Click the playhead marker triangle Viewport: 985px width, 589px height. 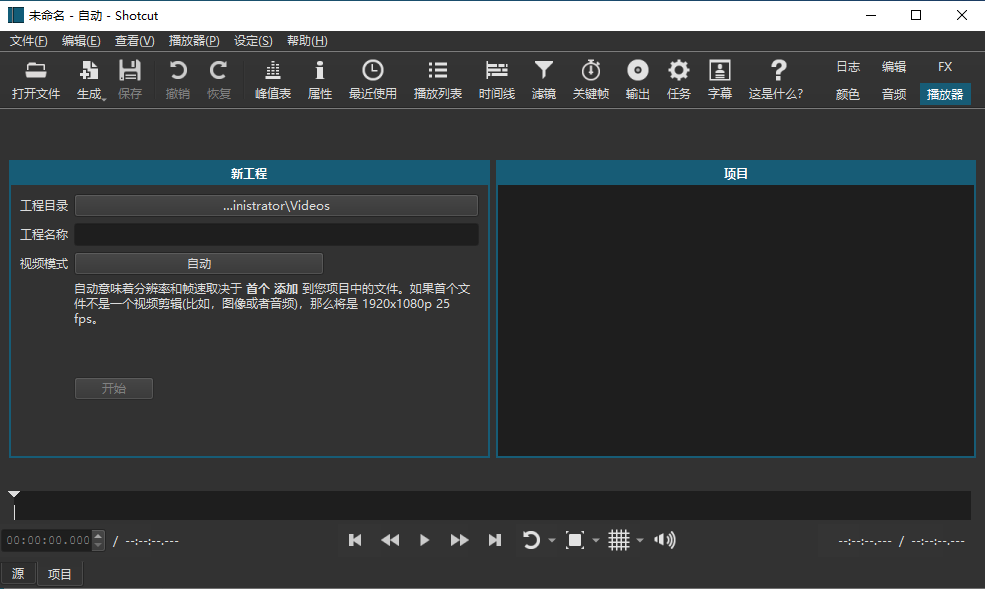[14, 494]
